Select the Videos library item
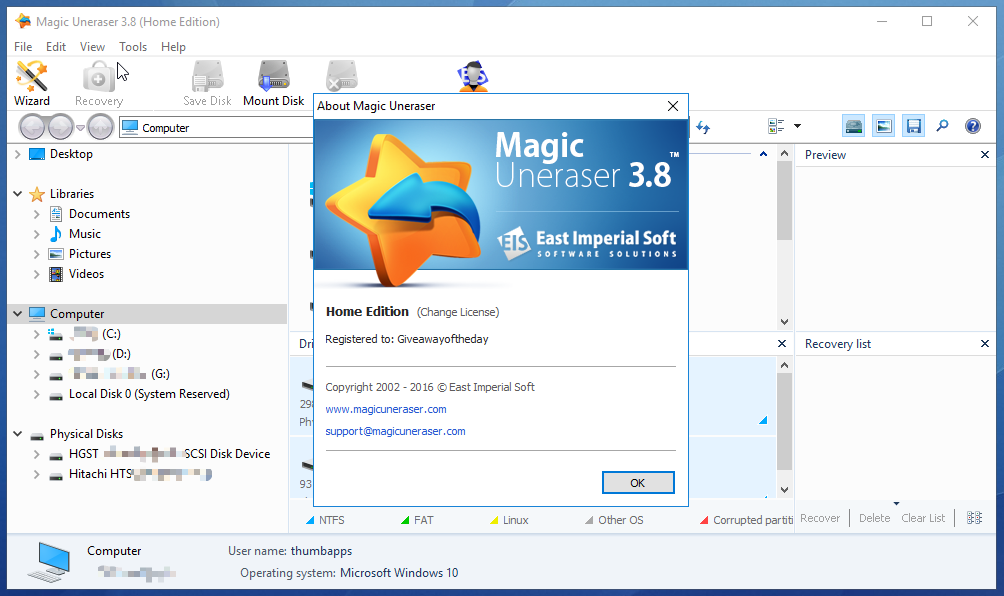 coord(77,274)
